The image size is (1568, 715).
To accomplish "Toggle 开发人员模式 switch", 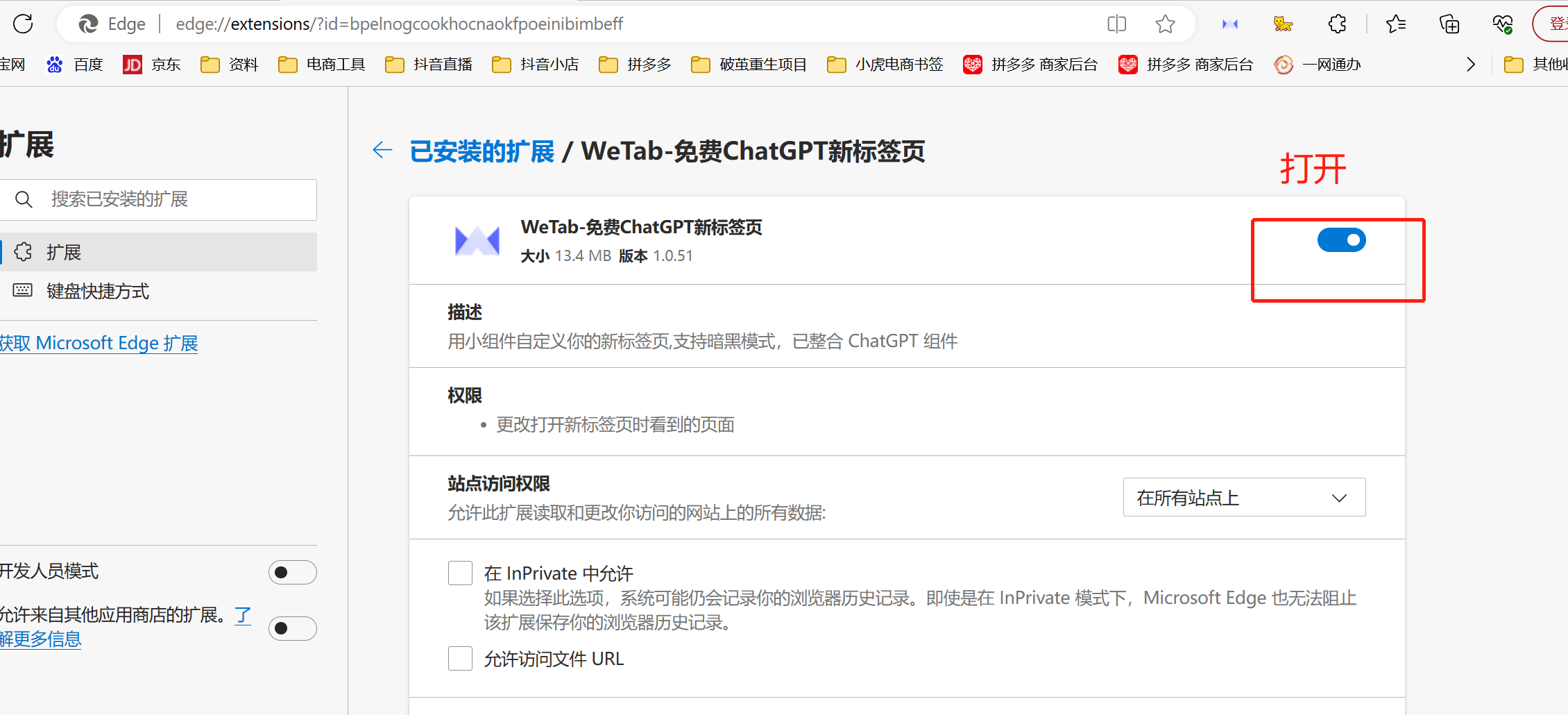I will [x=292, y=573].
